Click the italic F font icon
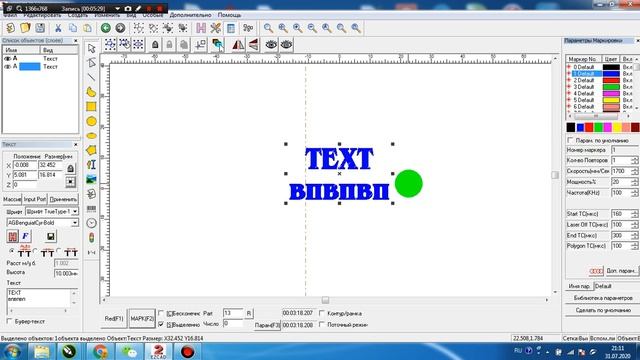Viewport: 640px width, 360px height. click(26, 236)
